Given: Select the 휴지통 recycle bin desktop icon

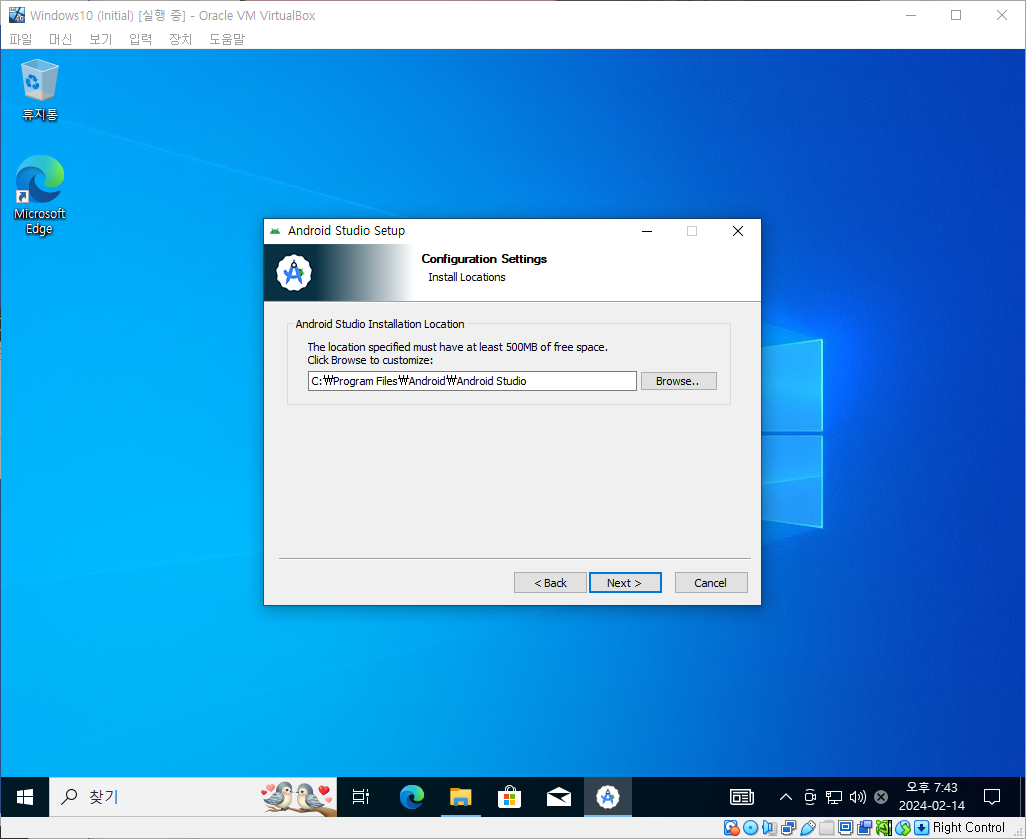Looking at the screenshot, I should [x=40, y=90].
